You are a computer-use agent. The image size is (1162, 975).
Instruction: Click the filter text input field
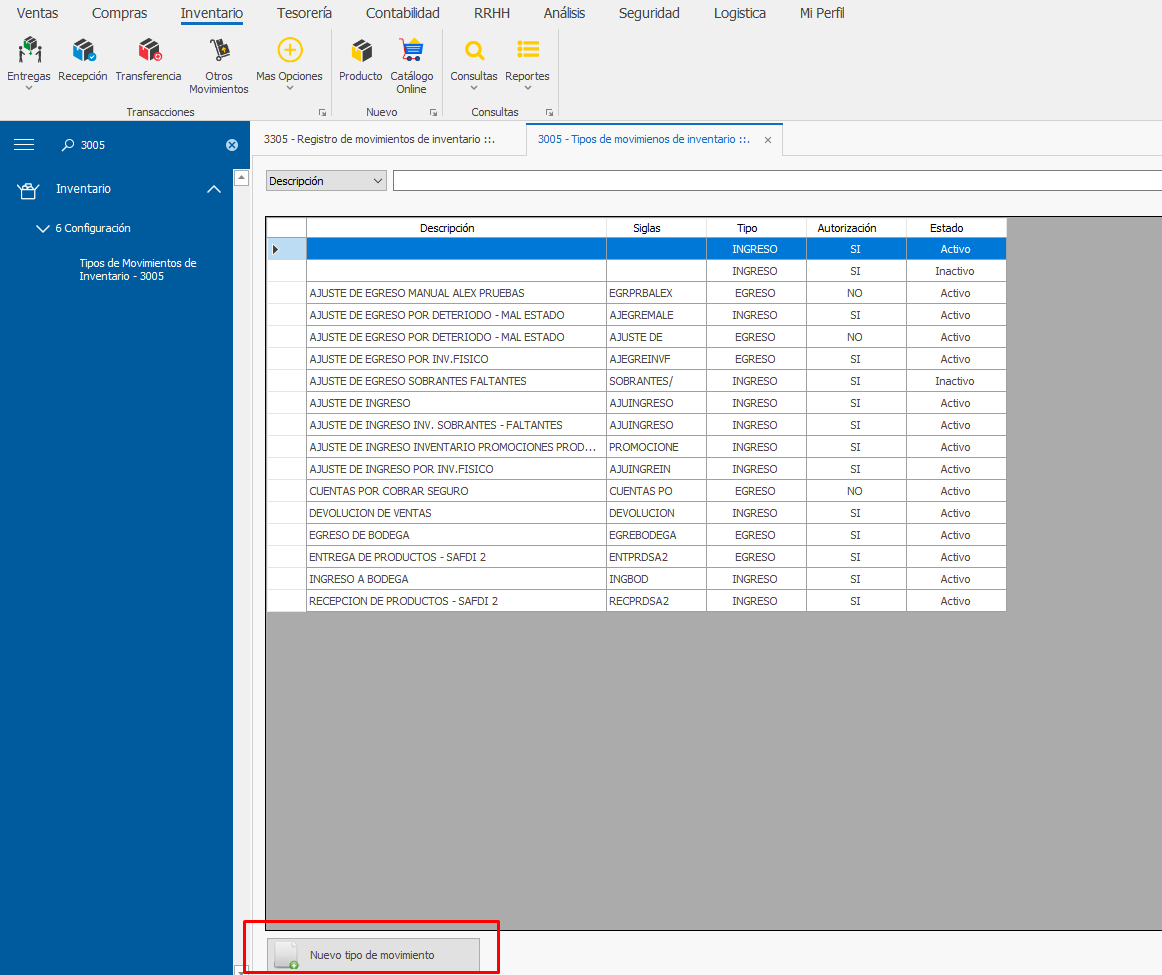776,181
